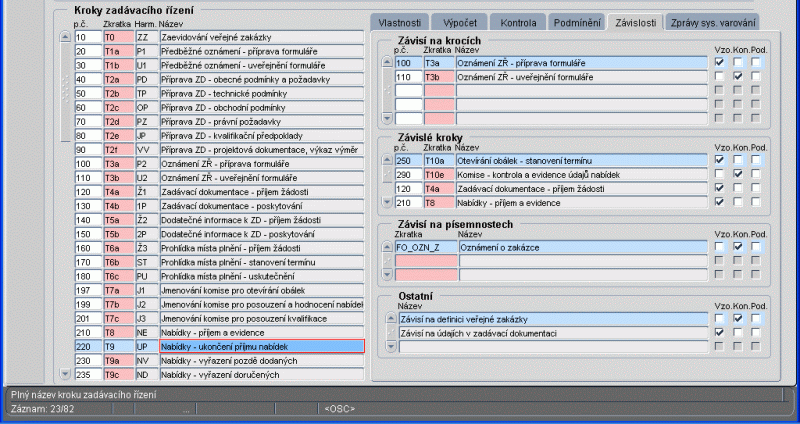
Task: Click Závisí na údajích v zadávací dokumentaci row
Action: (554, 333)
